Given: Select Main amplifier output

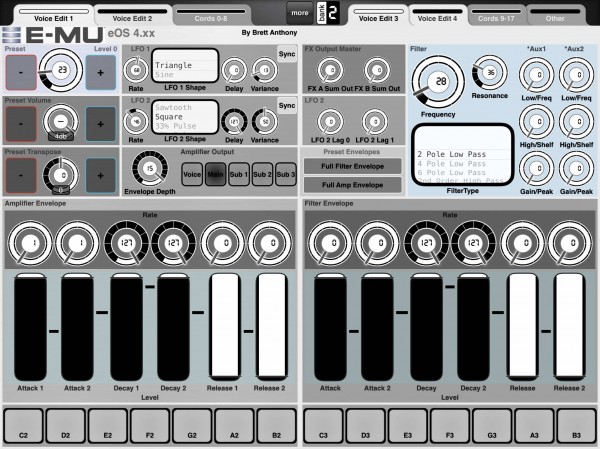Looking at the screenshot, I should point(215,174).
